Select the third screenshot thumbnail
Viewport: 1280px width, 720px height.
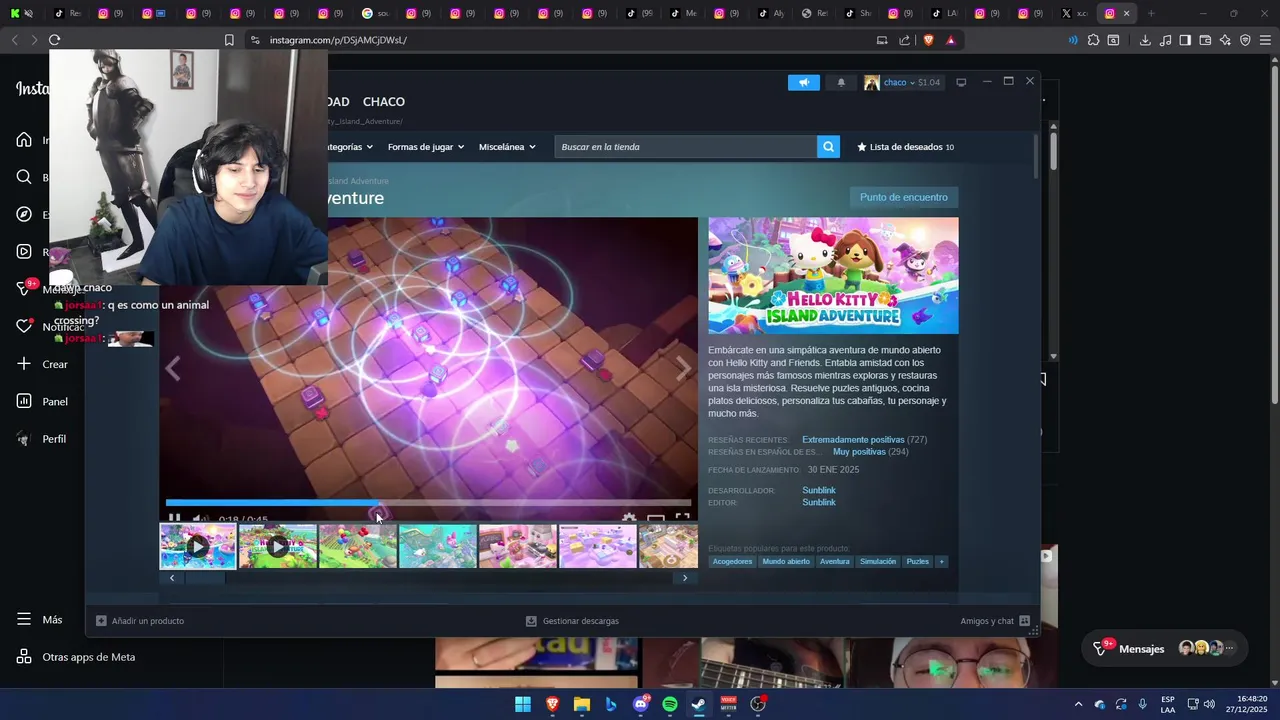358,546
